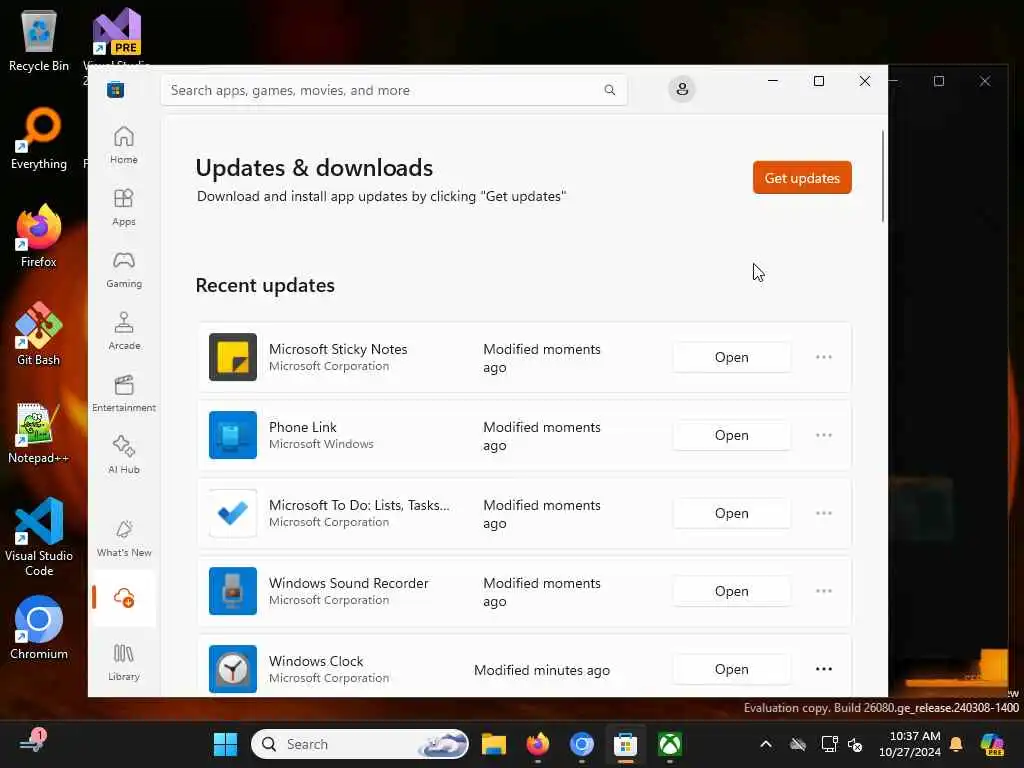Screen dimensions: 1024x768
Task: Open Phone Link via its Open button
Action: [731, 435]
